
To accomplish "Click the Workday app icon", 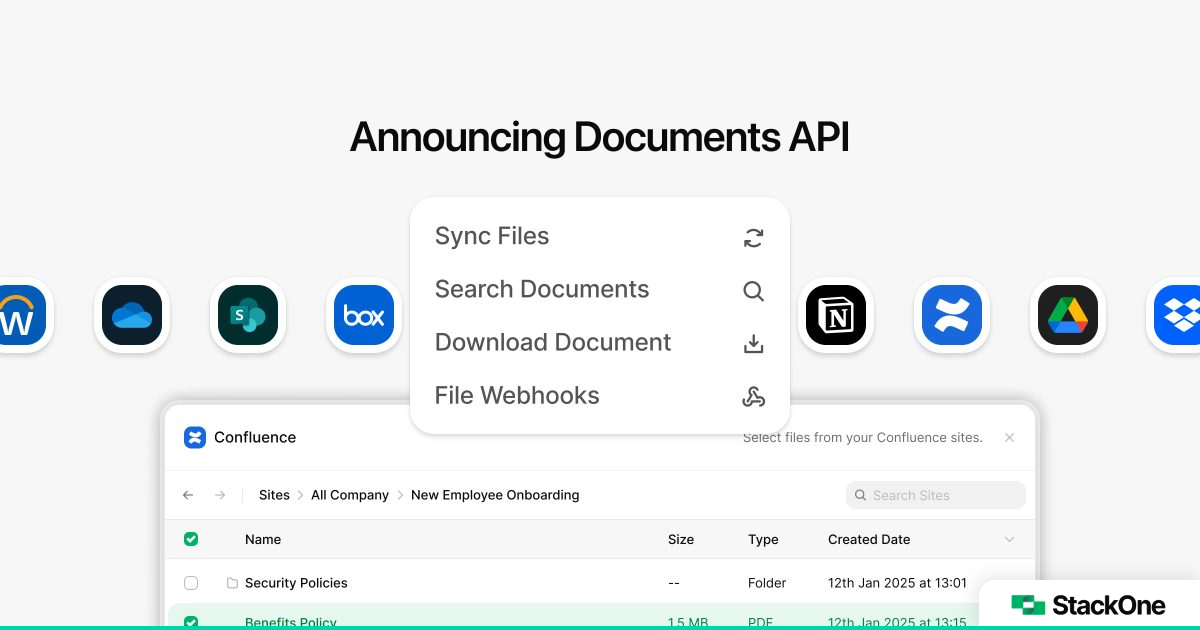I will point(21,315).
